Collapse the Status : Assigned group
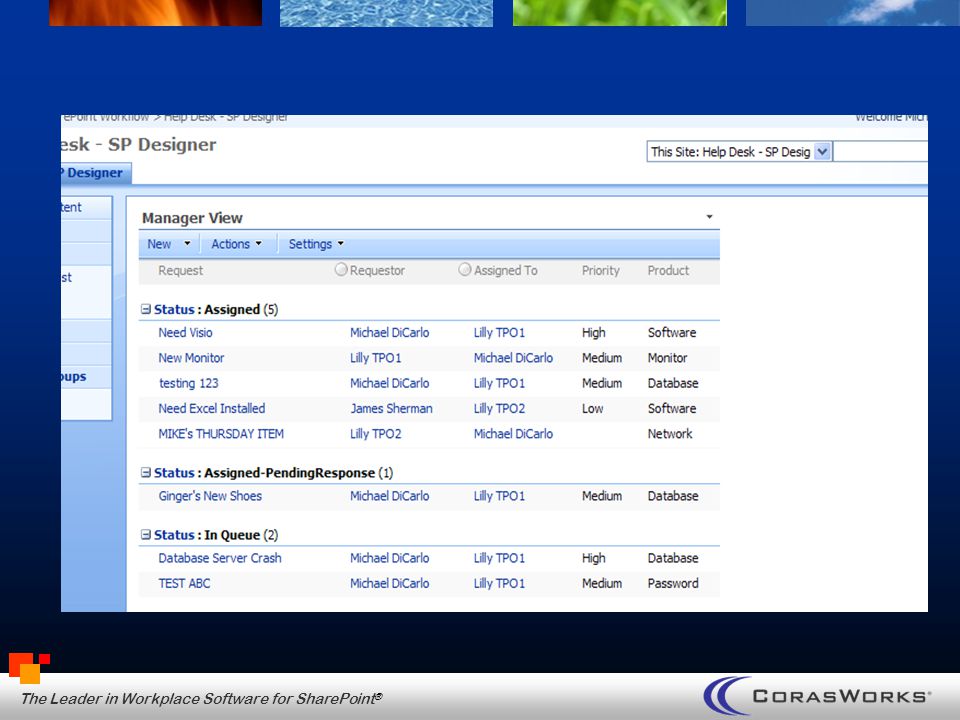The height and width of the screenshot is (720, 960). [146, 309]
